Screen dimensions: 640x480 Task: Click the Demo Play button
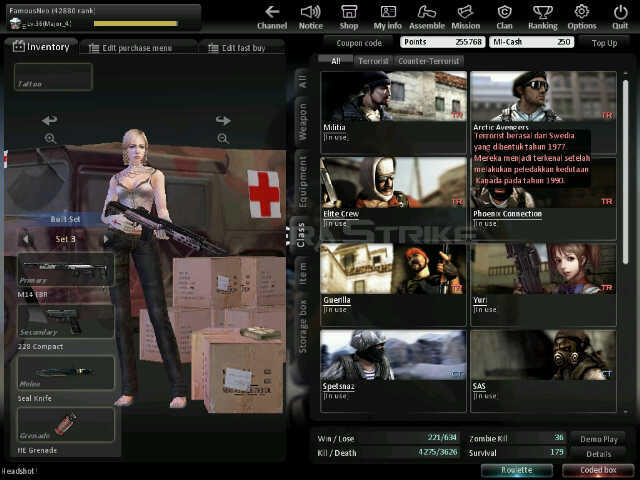click(598, 439)
